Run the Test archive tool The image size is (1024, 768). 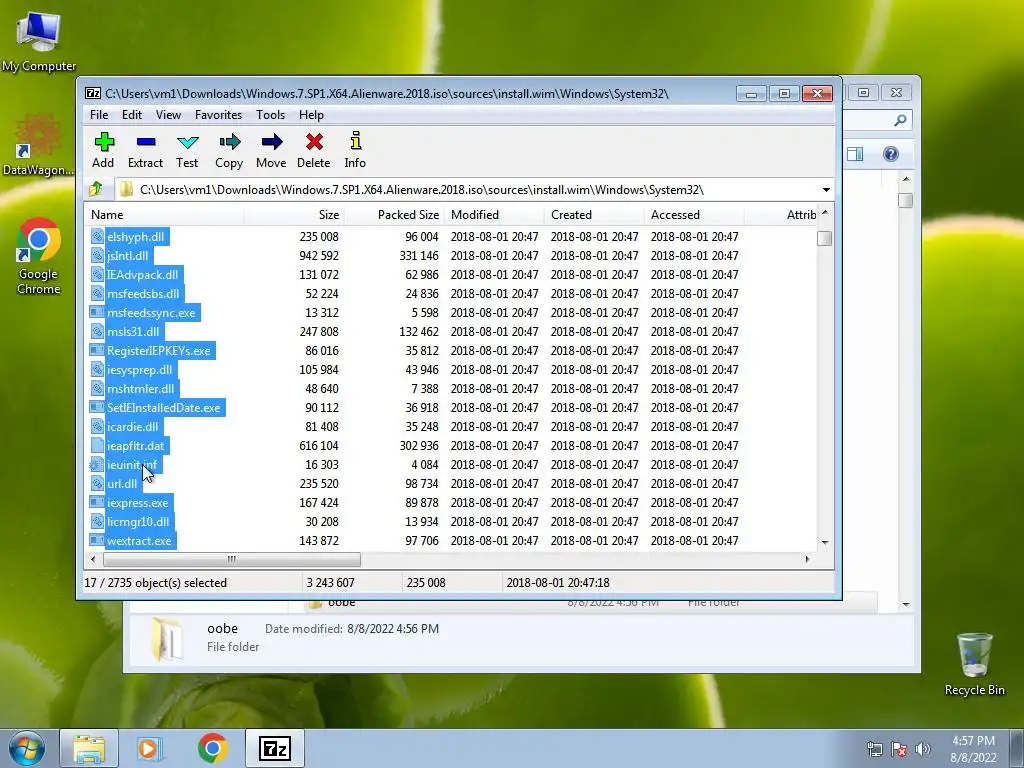click(x=187, y=142)
